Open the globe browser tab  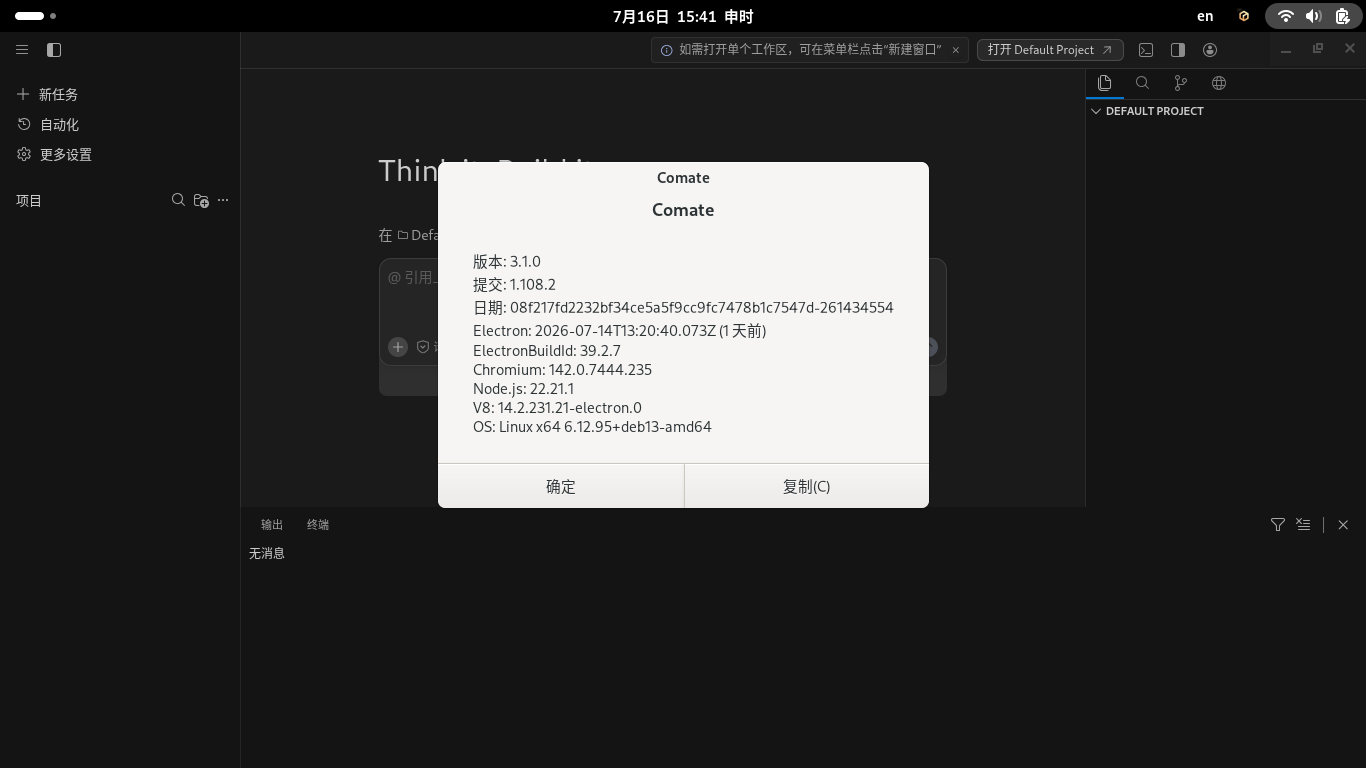(x=1218, y=83)
